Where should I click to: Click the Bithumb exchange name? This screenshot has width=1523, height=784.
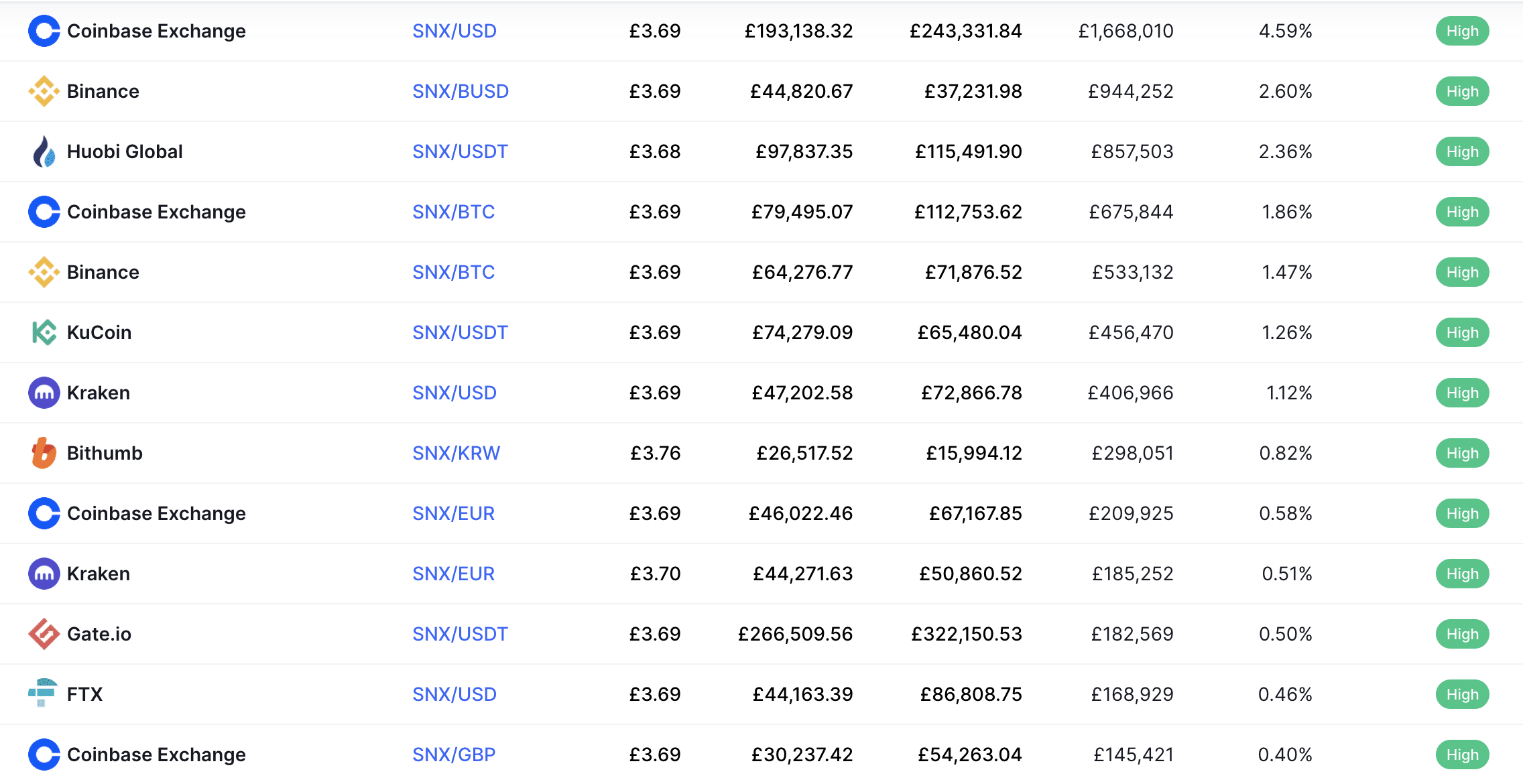105,453
